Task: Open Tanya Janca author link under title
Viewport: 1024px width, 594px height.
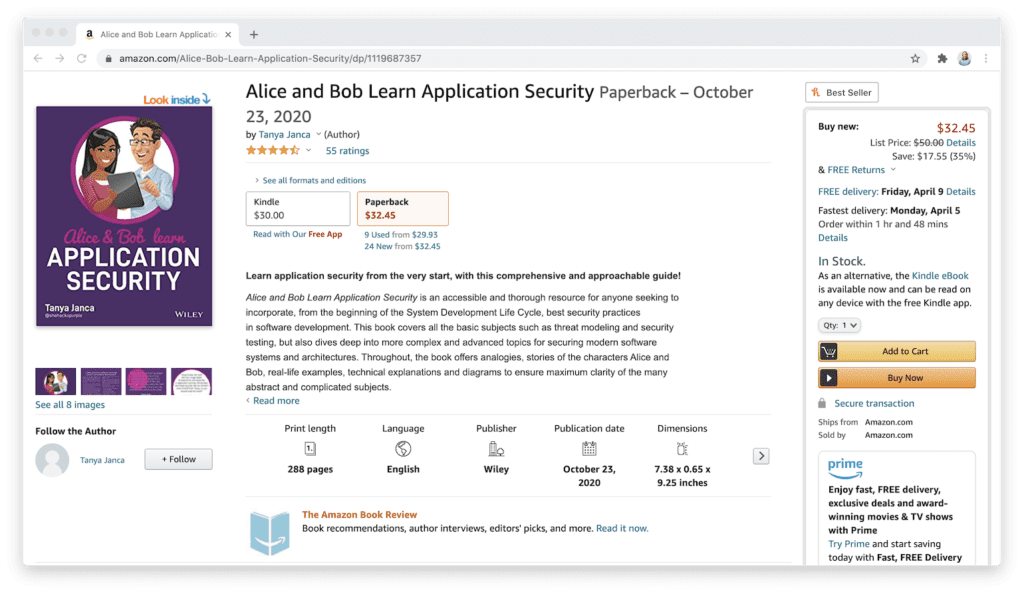Action: (x=284, y=134)
